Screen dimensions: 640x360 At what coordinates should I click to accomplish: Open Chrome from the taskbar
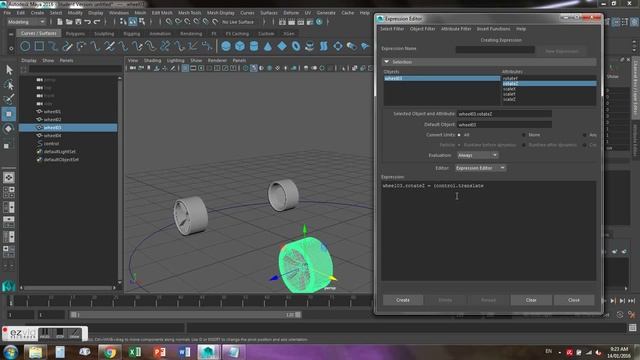[109, 352]
